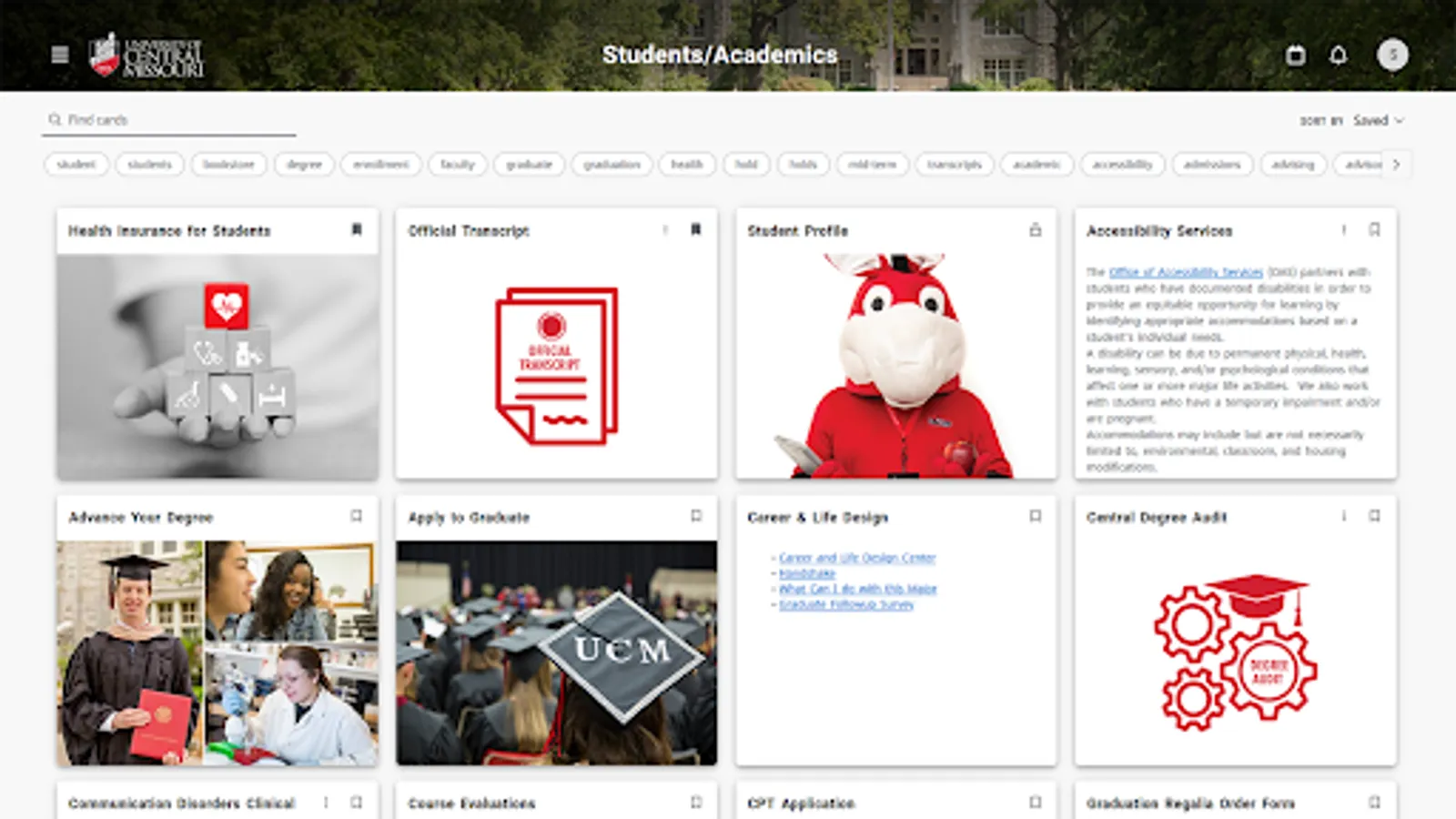Choose the 'admissions' tag chip
Screen dimensions: 1456x819
tap(1212, 165)
